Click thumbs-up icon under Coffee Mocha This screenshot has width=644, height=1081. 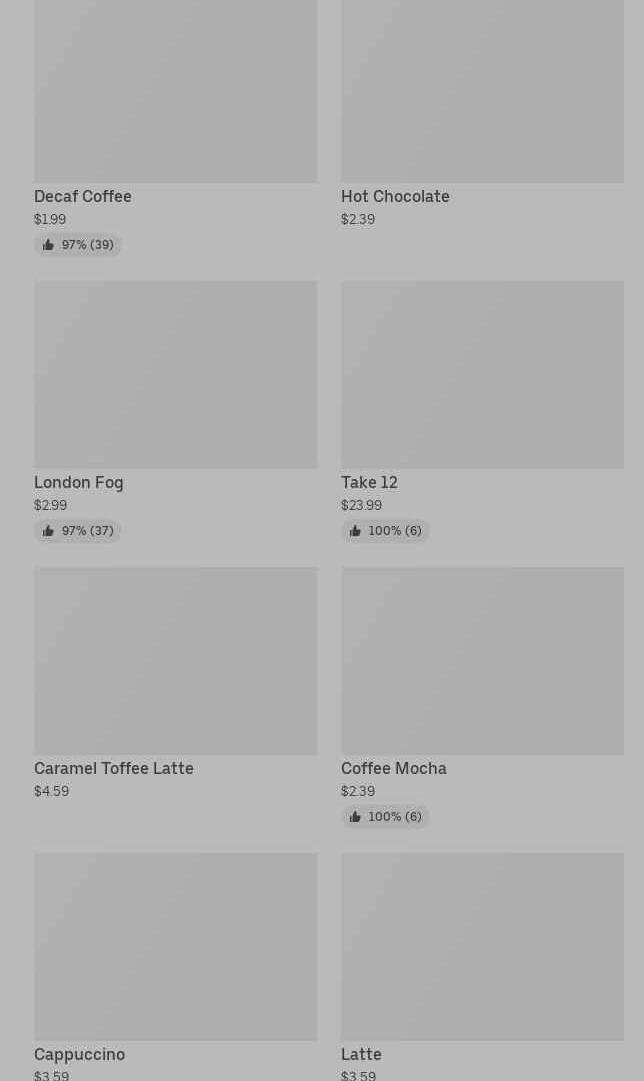pos(355,817)
